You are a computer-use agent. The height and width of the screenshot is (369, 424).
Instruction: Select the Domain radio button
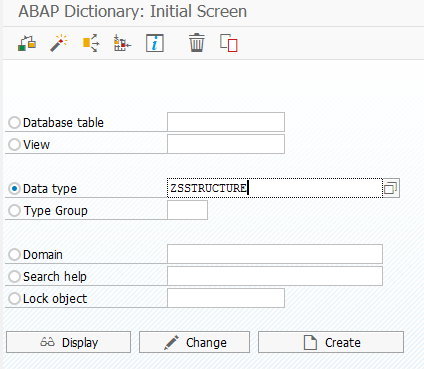[x=14, y=254]
